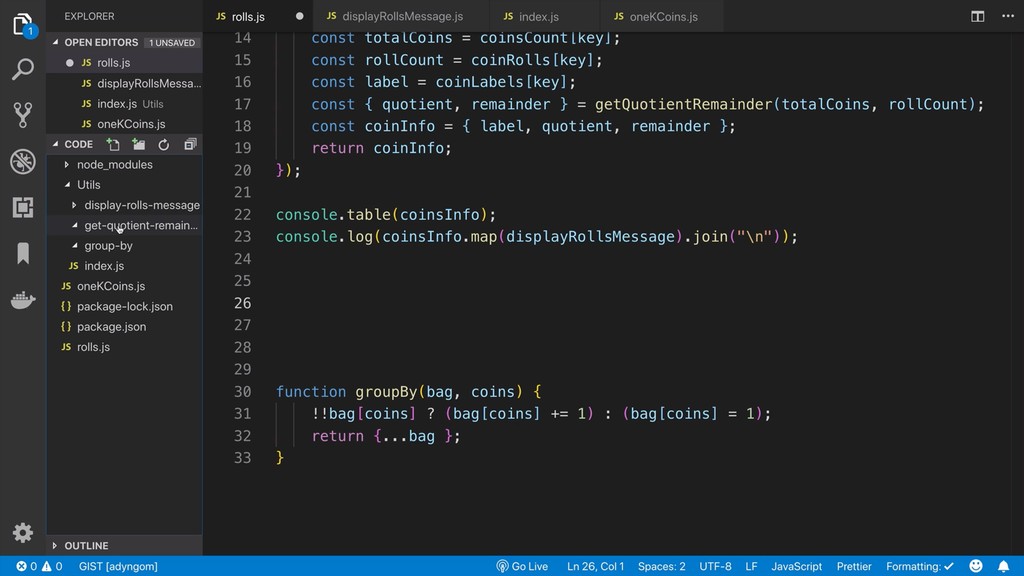1024x576 pixels.
Task: Switch to oneKCoins.js tab
Action: [x=664, y=16]
